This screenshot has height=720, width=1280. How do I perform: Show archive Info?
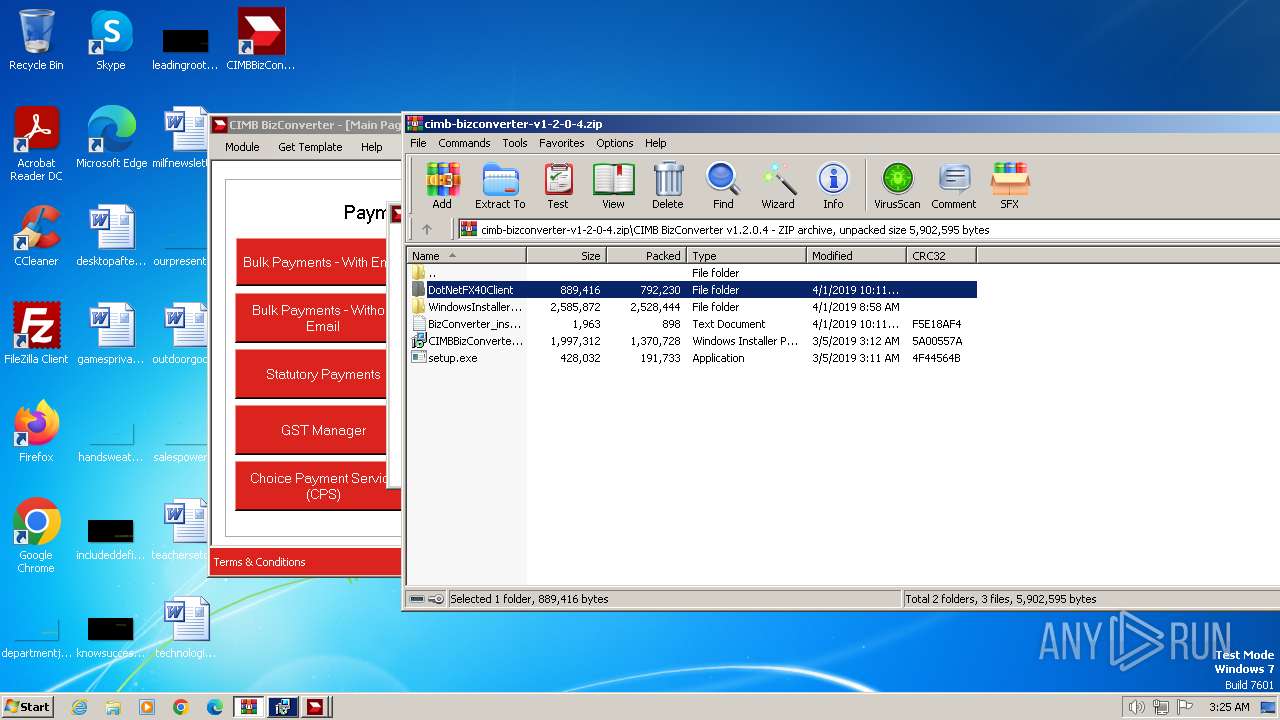[833, 186]
